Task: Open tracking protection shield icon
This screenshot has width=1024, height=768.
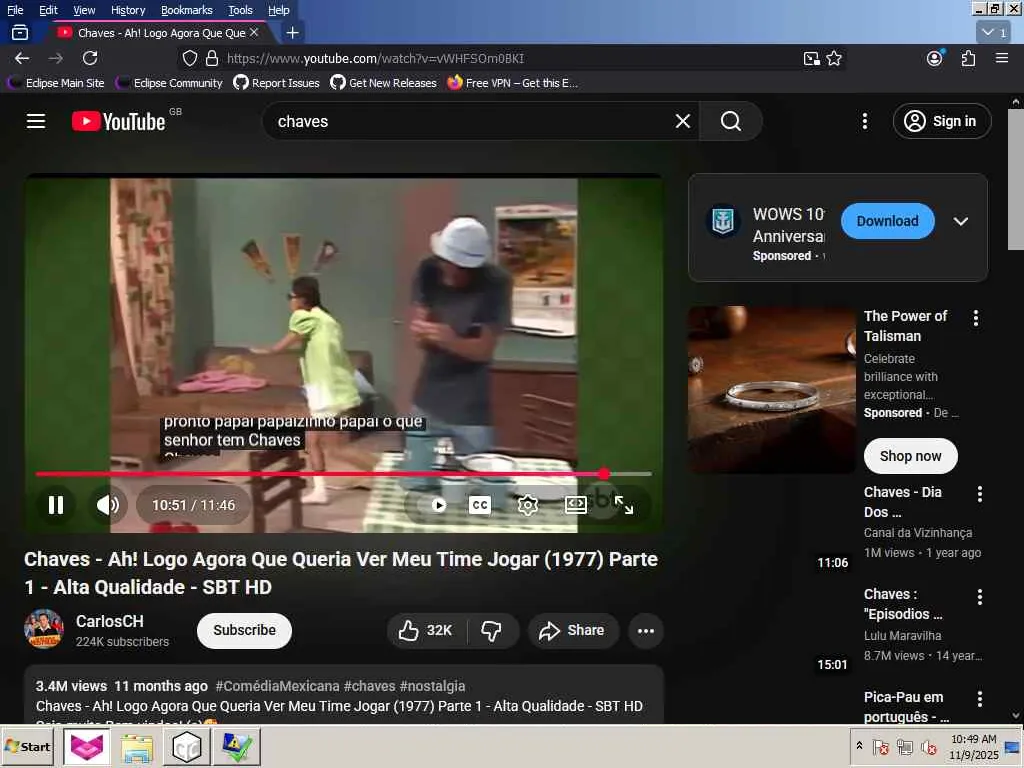Action: pos(189,58)
